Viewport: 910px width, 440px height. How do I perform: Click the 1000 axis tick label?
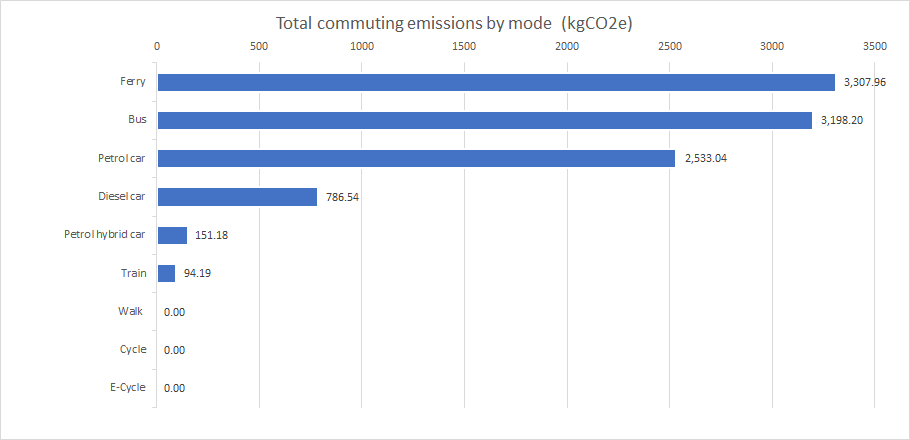pyautogui.click(x=362, y=47)
